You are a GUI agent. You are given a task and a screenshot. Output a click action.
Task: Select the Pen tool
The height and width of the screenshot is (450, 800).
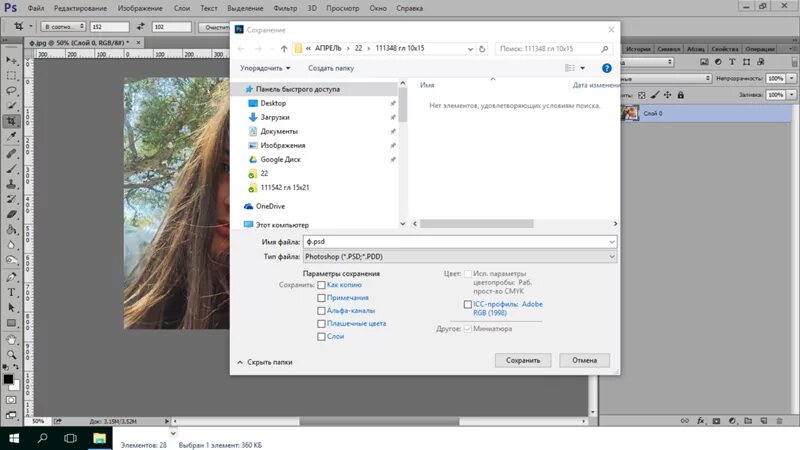[x=11, y=277]
